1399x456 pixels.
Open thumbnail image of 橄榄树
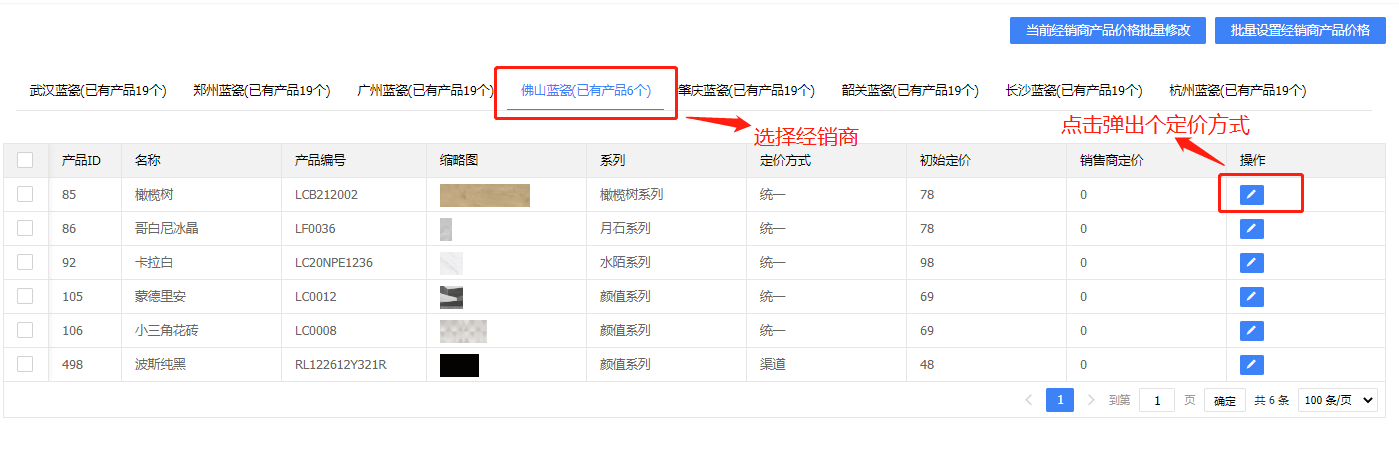[485, 195]
